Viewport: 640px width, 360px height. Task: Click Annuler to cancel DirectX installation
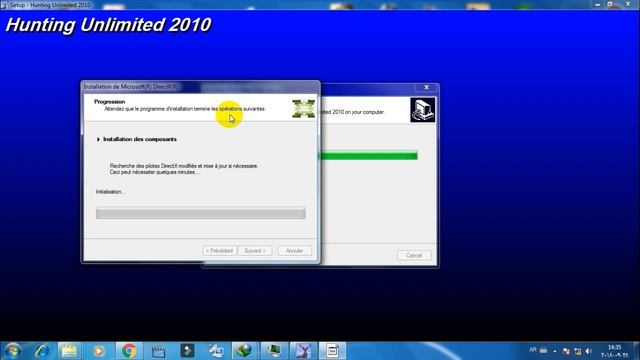click(294, 251)
